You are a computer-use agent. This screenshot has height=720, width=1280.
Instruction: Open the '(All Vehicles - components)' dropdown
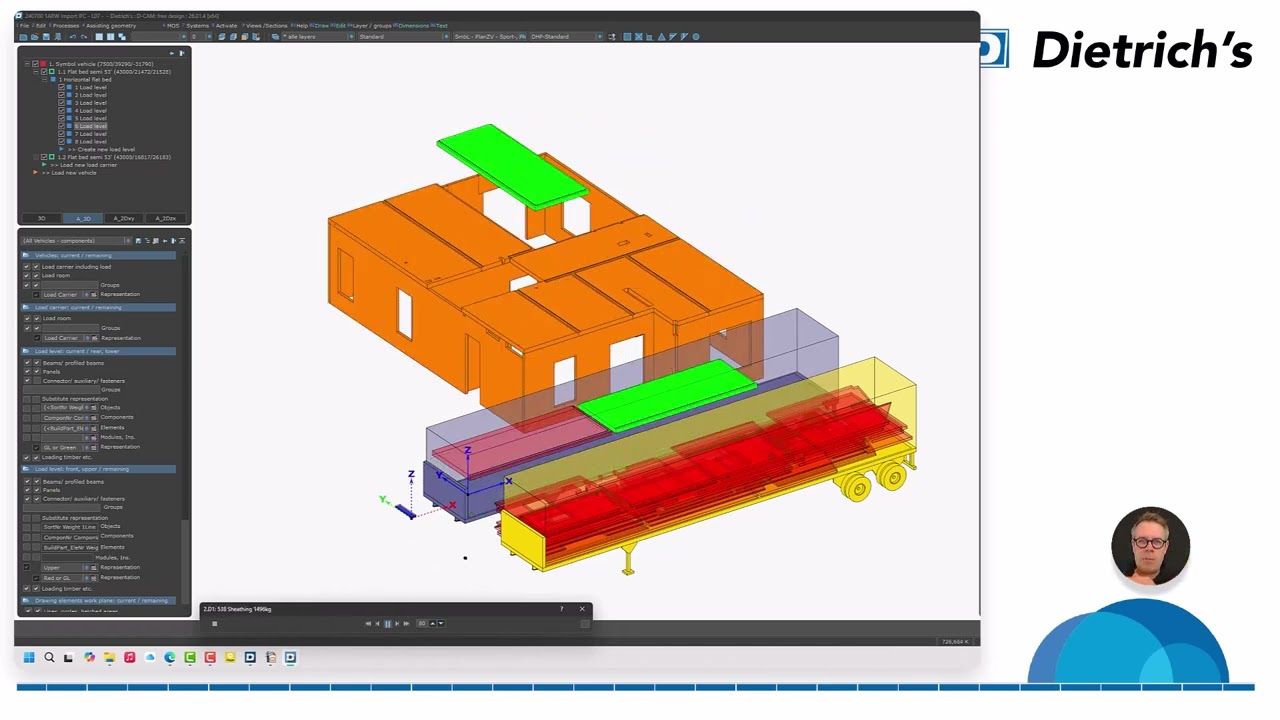click(x=128, y=241)
